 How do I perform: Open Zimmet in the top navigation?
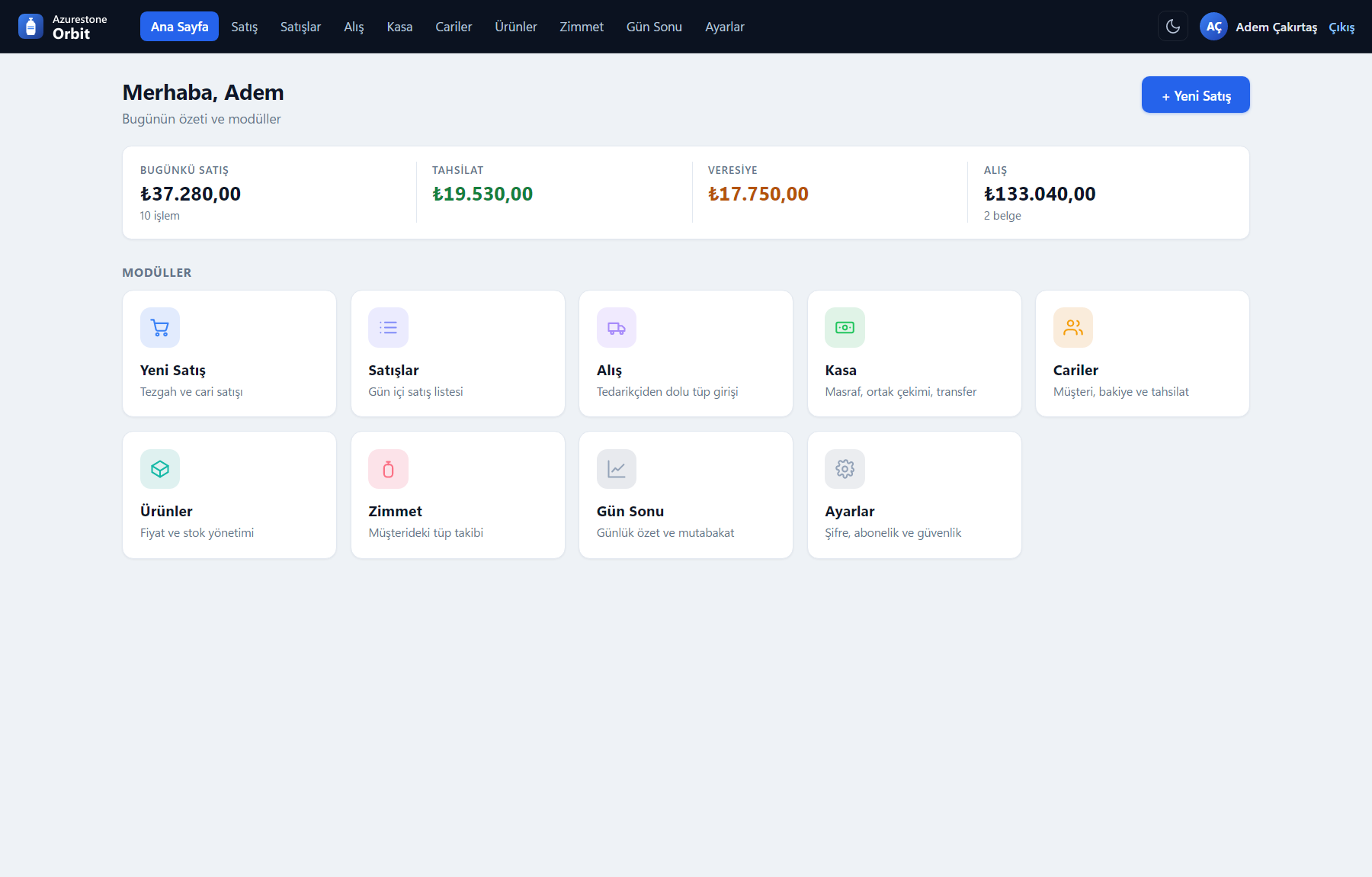582,27
